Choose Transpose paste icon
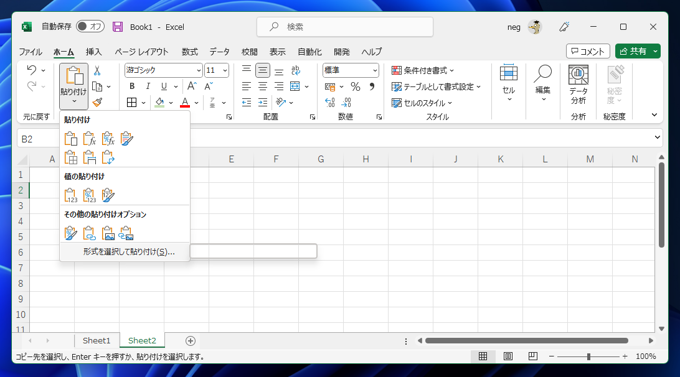This screenshot has width=680, height=377. (x=108, y=157)
